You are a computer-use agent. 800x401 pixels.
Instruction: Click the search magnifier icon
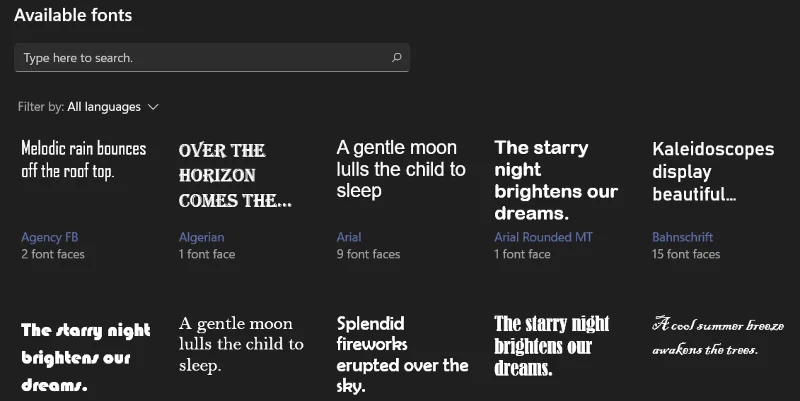(x=396, y=58)
